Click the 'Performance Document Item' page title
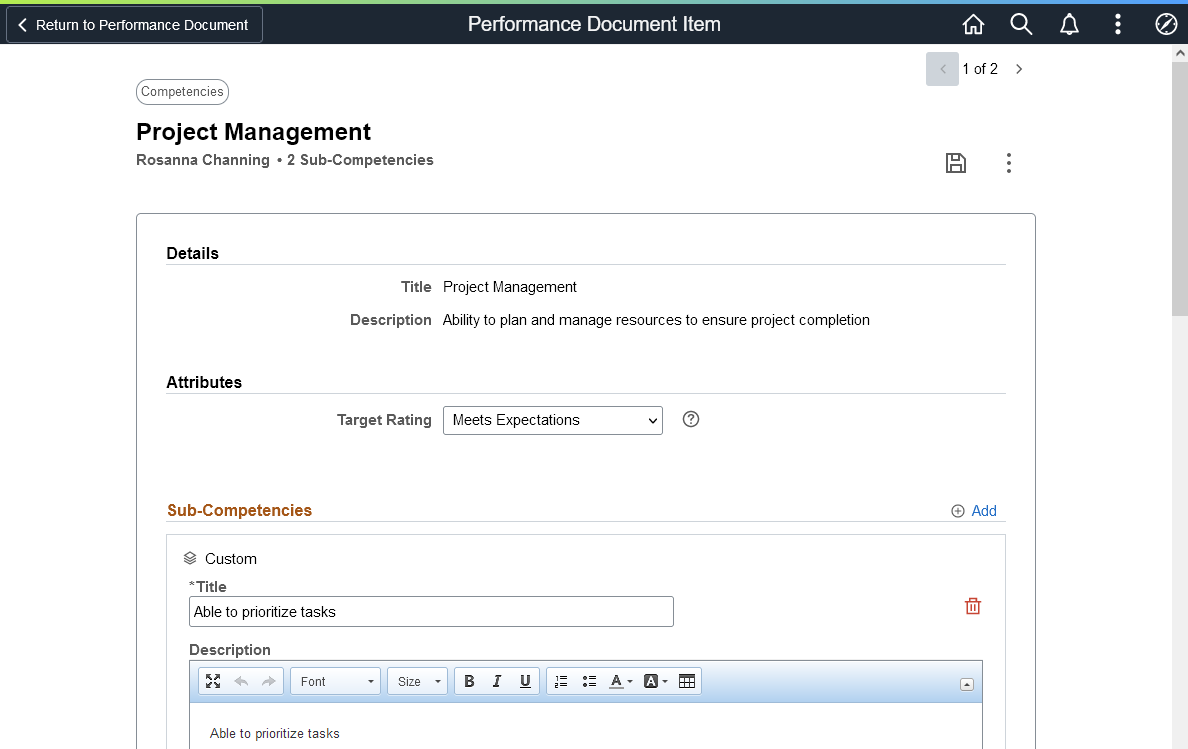The width and height of the screenshot is (1188, 749). [x=594, y=24]
